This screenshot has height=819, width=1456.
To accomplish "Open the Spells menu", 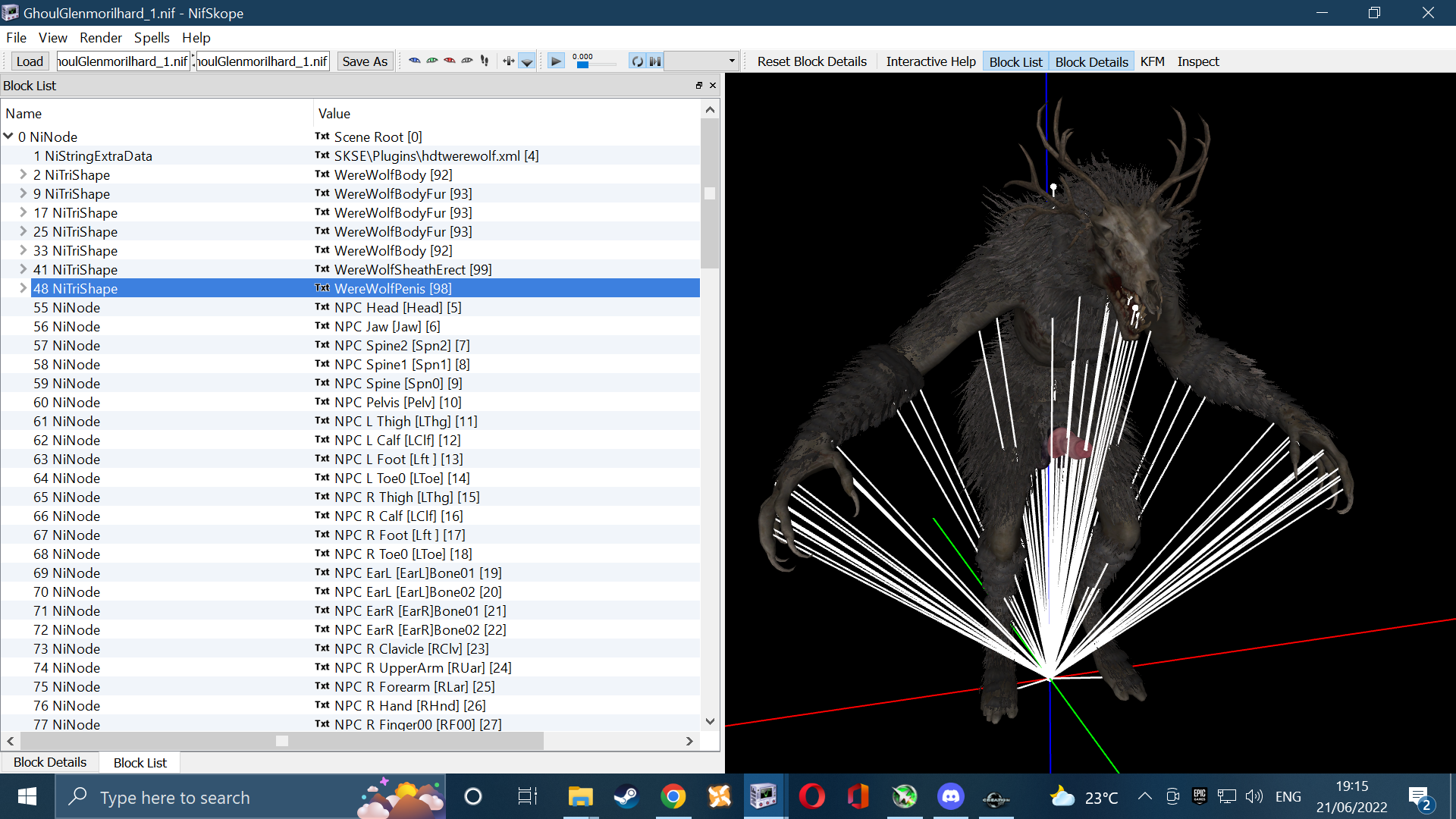I will [152, 37].
